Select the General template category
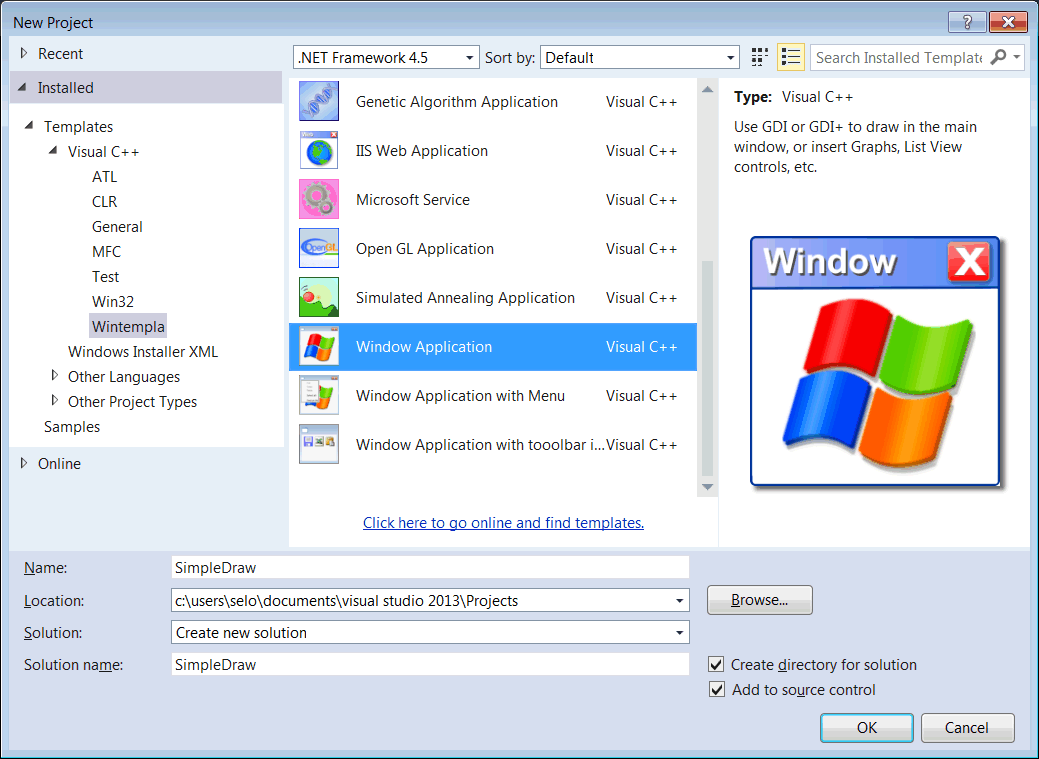The width and height of the screenshot is (1039, 759). 117,227
